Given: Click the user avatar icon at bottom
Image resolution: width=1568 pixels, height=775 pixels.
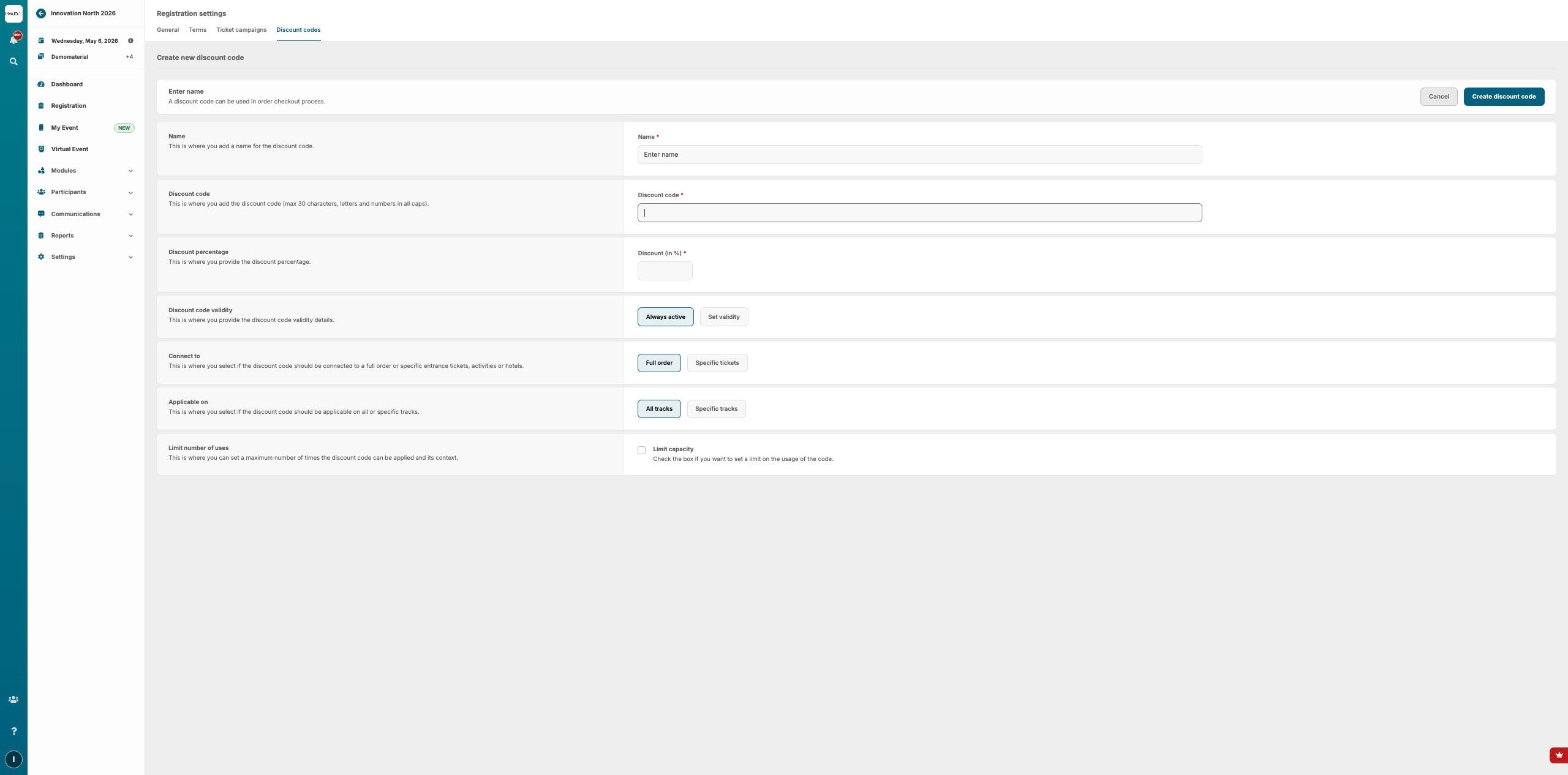Looking at the screenshot, I should (x=13, y=759).
